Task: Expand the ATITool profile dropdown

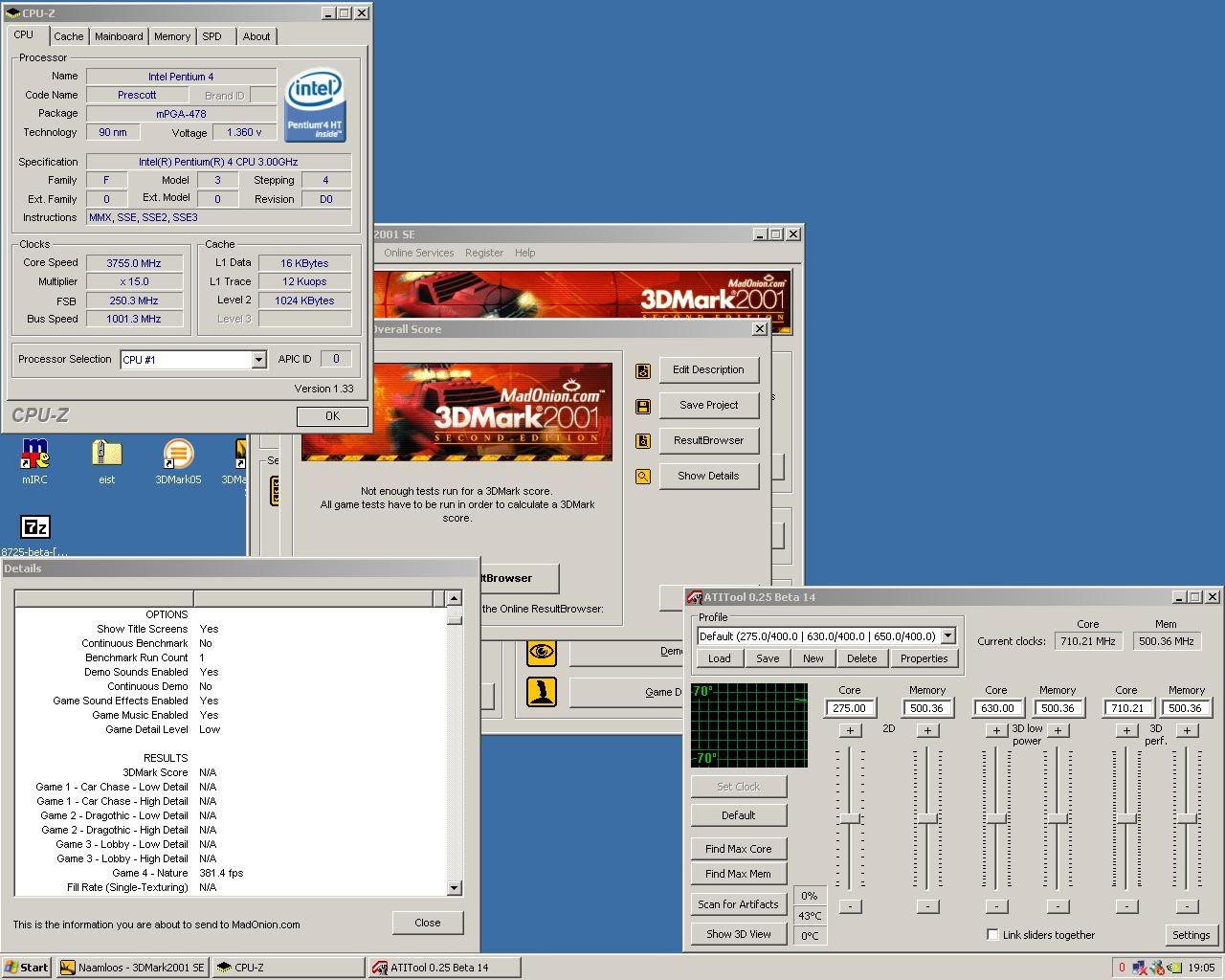Action: (x=947, y=636)
